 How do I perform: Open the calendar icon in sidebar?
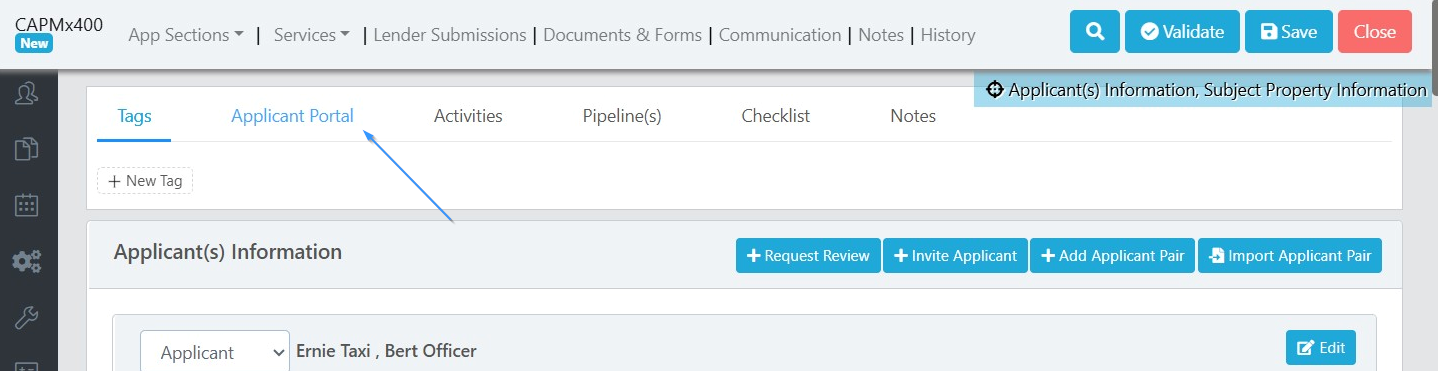(x=27, y=206)
